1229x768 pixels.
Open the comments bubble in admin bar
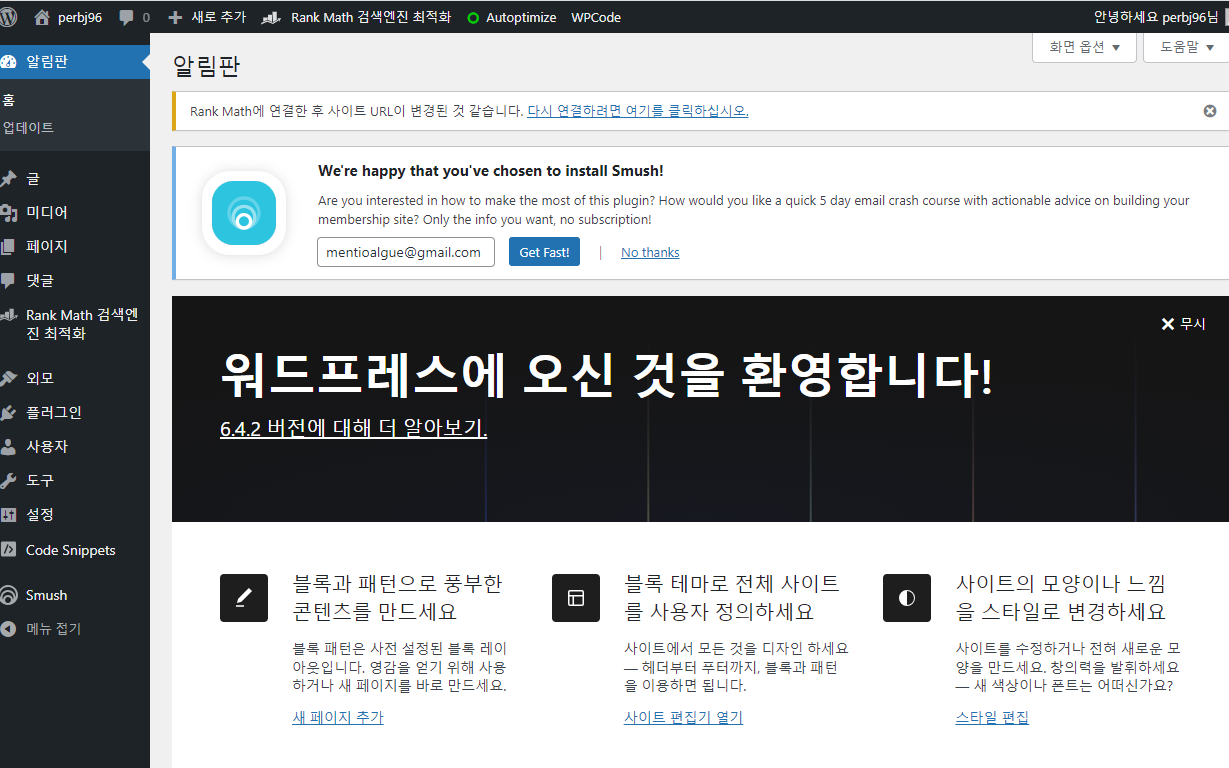(127, 17)
